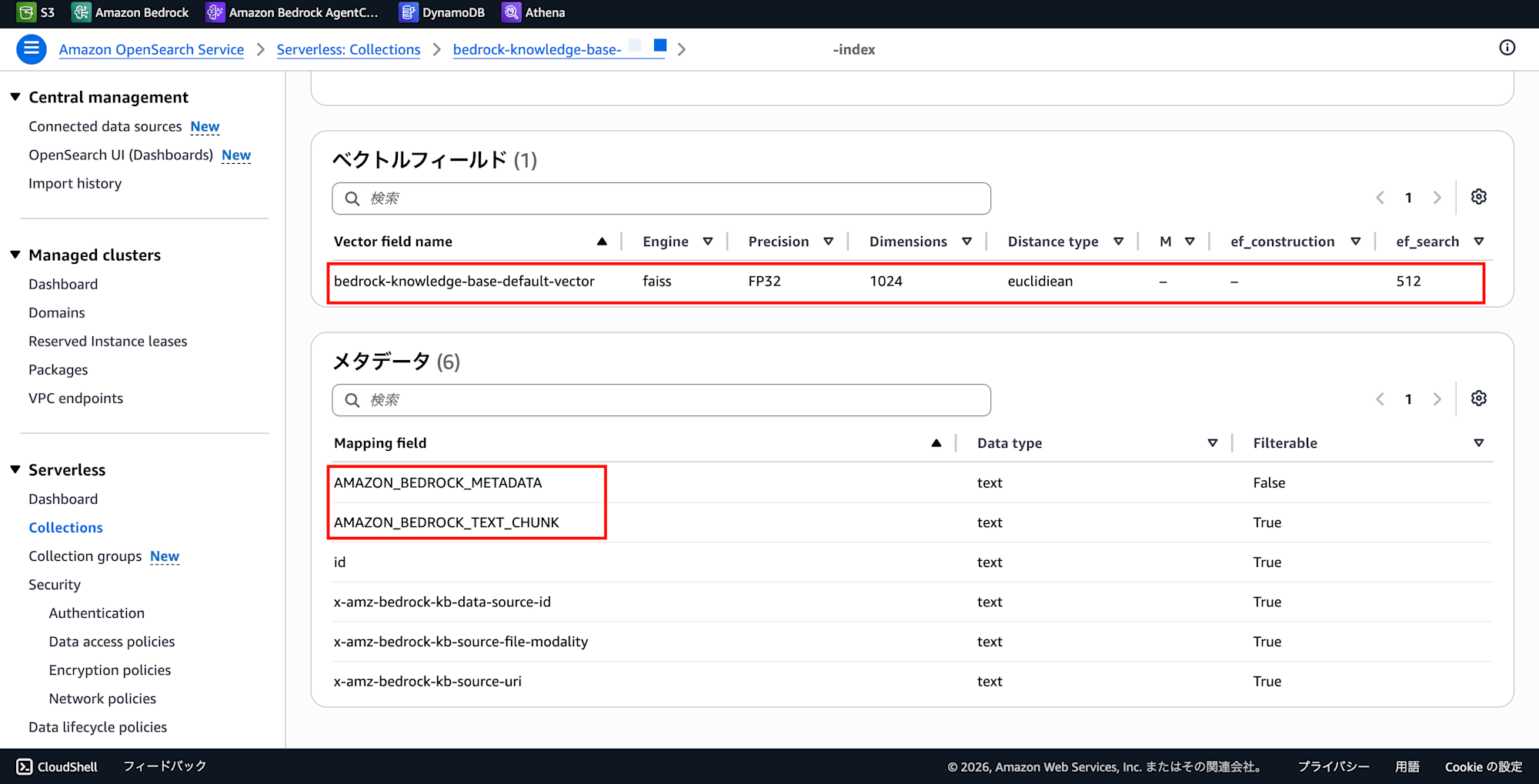Go to next page of vector fields
The width and height of the screenshot is (1539, 784).
1437,198
